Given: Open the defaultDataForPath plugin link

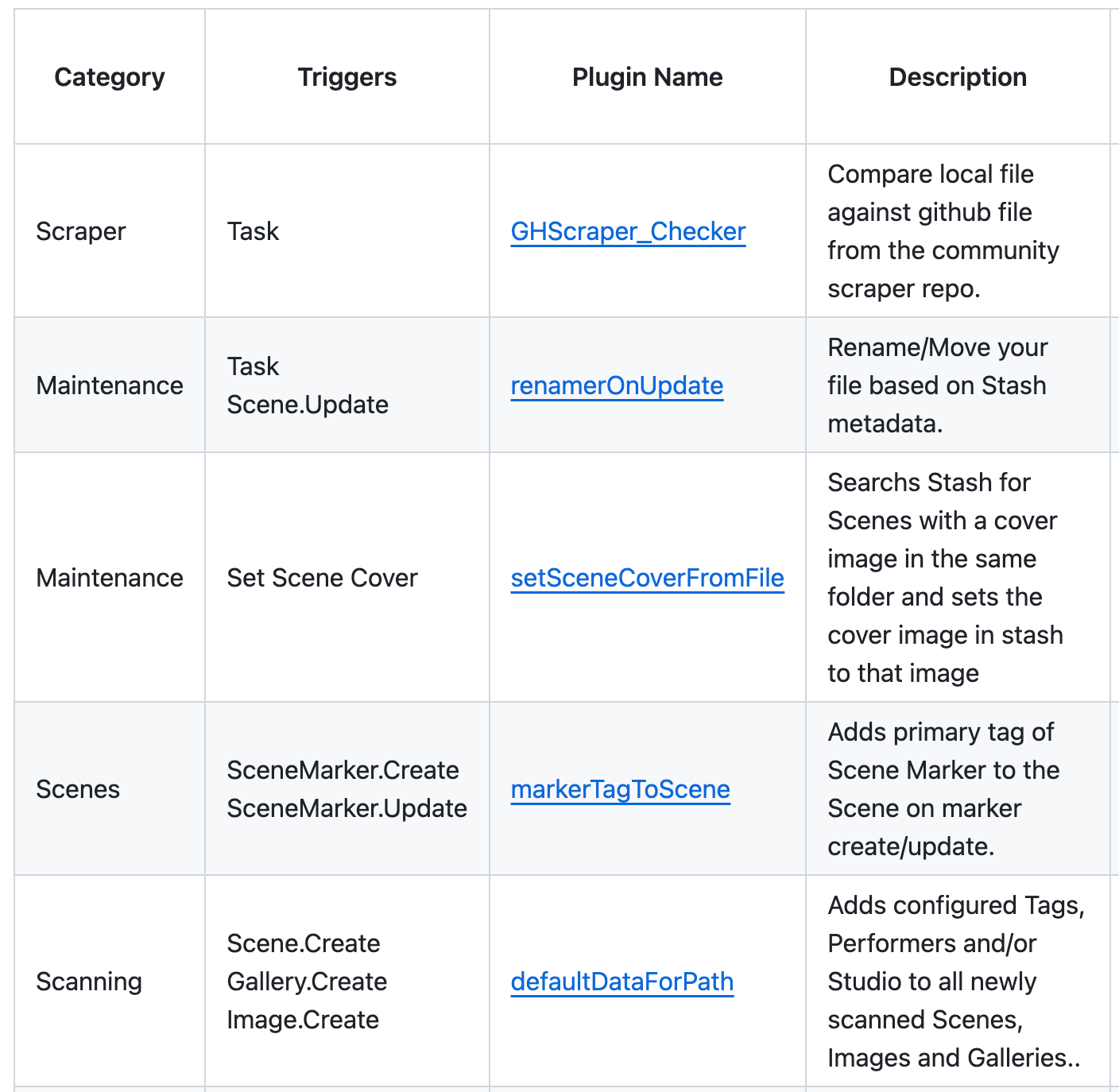Looking at the screenshot, I should [621, 982].
